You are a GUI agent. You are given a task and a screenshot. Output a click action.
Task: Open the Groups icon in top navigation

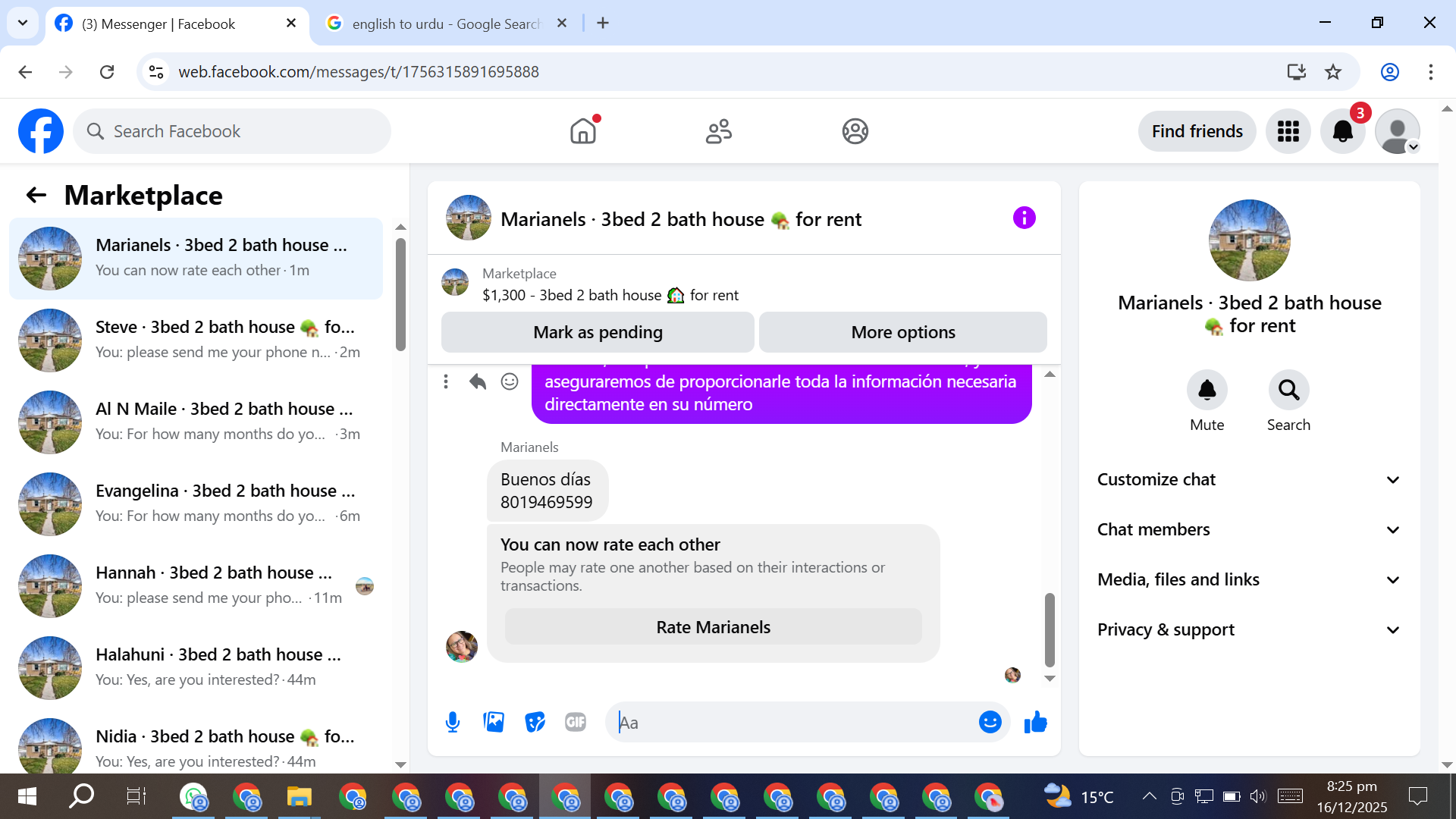click(x=855, y=131)
